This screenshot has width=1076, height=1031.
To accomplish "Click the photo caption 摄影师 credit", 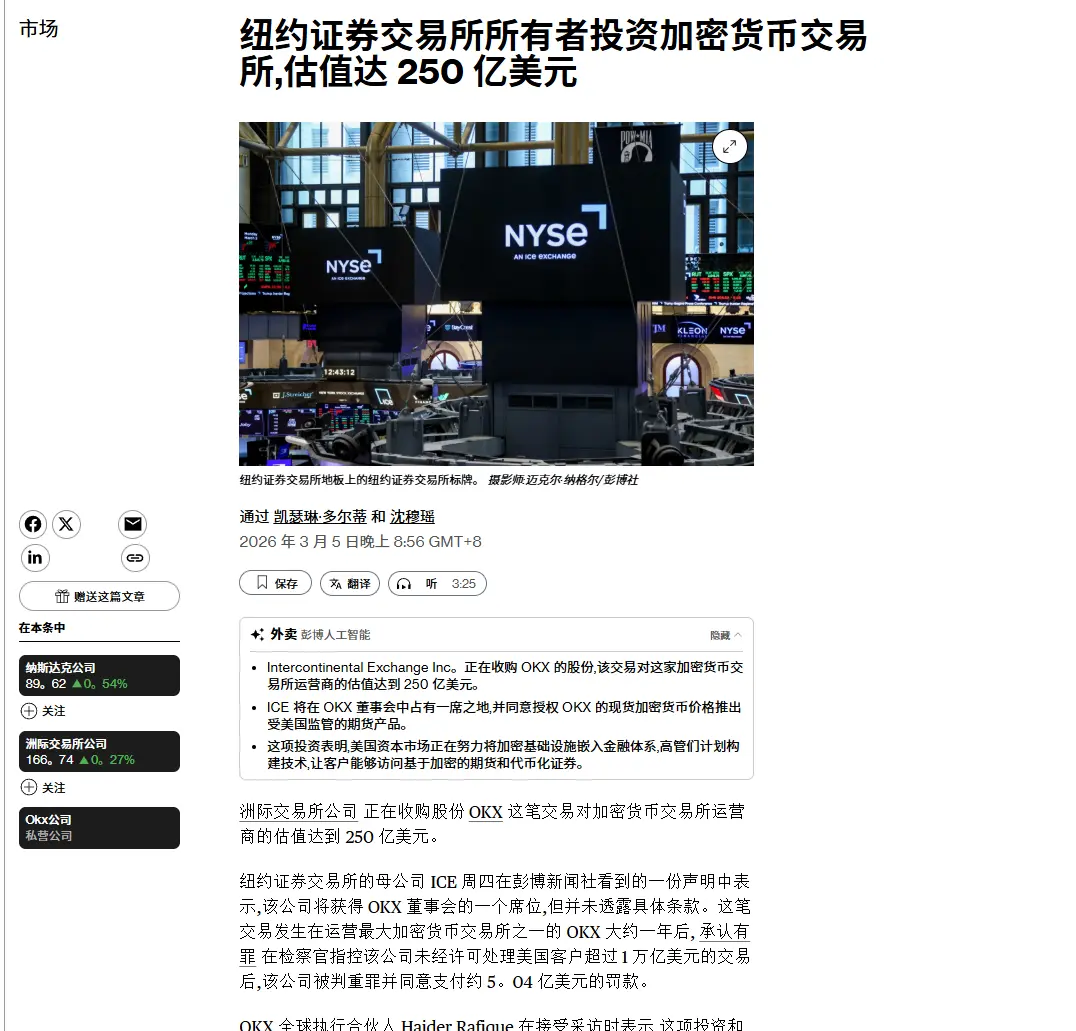I will (x=563, y=480).
